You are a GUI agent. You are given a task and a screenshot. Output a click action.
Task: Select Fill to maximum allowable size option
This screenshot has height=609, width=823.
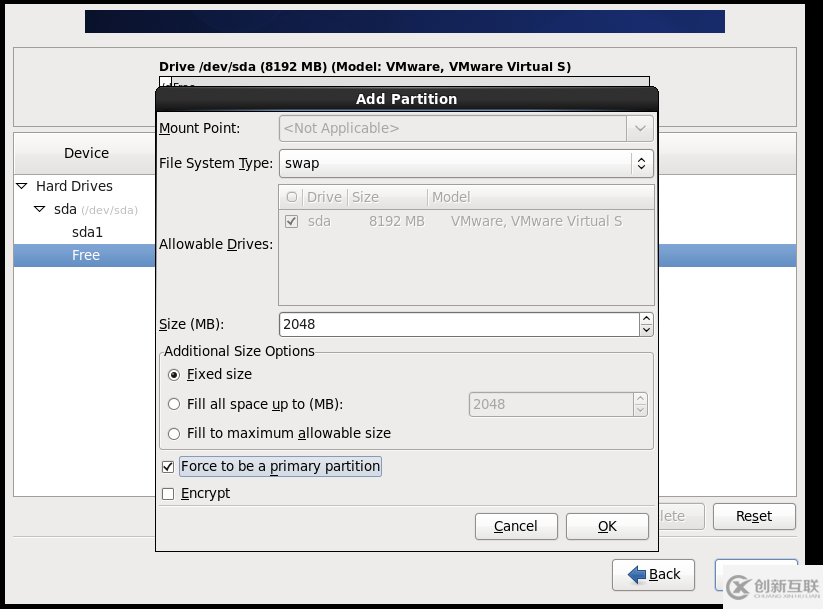pos(174,434)
